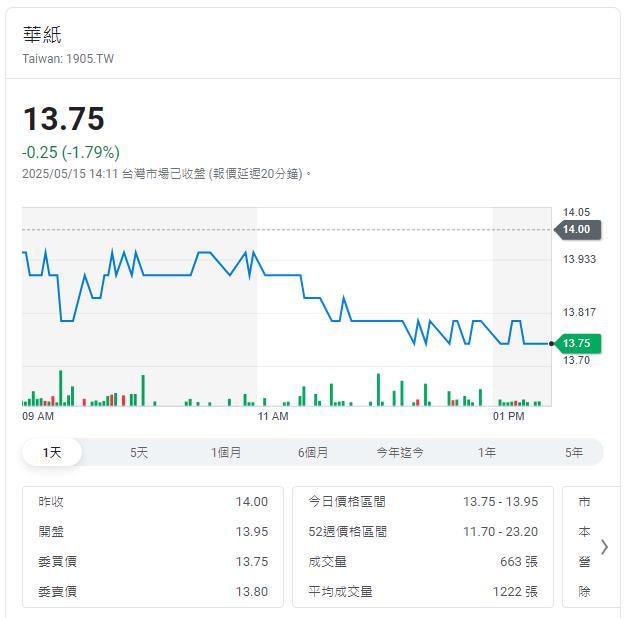Click the 成交量 row label
Image resolution: width=634 pixels, height=618 pixels.
click(x=328, y=562)
